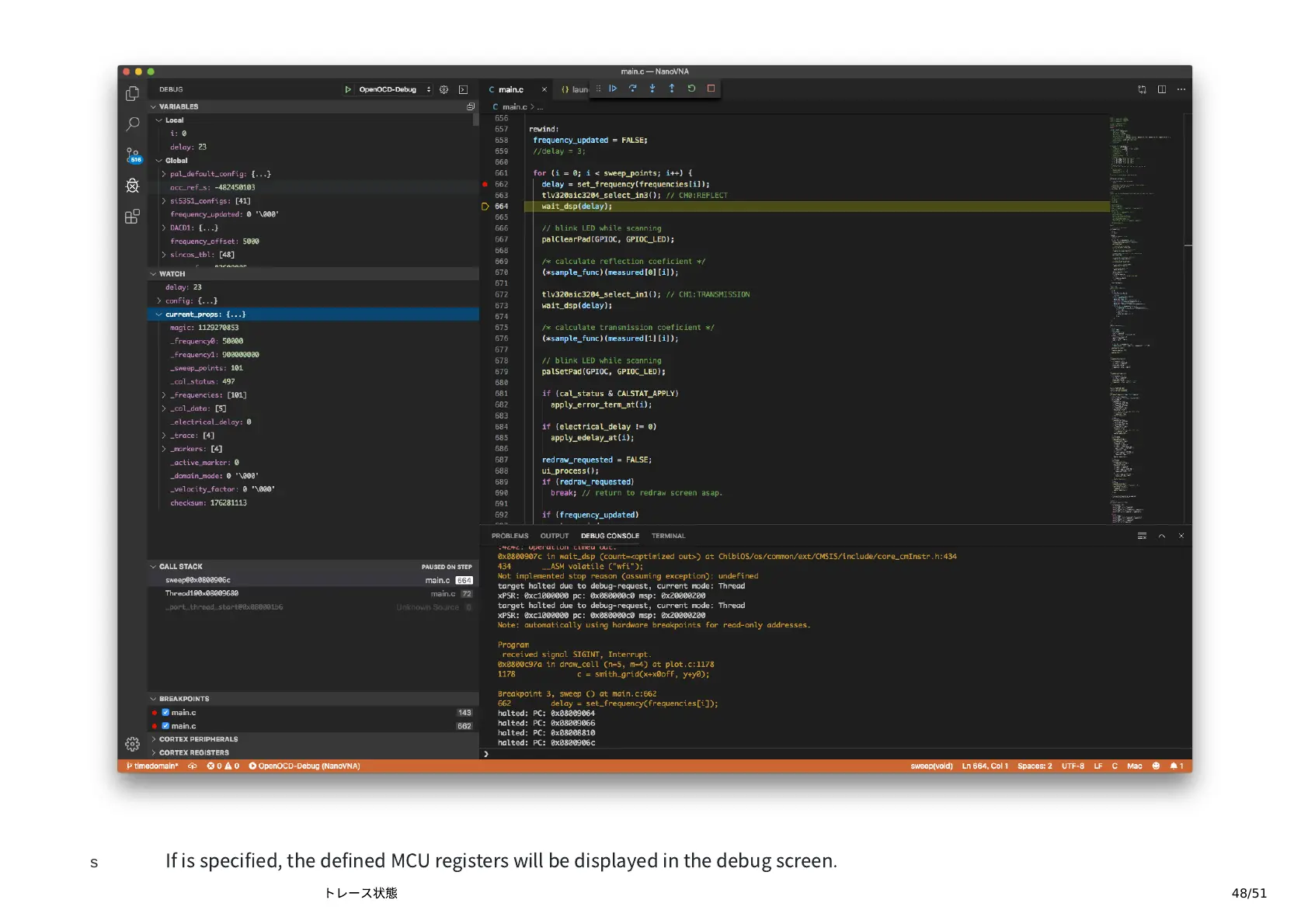Open launch.json via the debug gear icon
Viewport: 1308px width, 924px height.
tap(444, 89)
